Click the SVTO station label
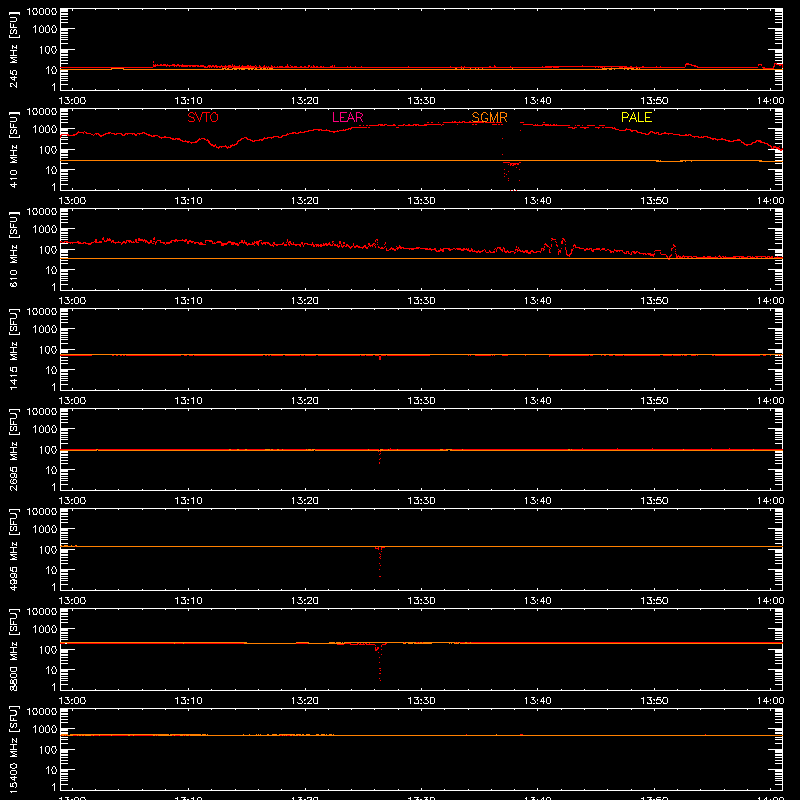 [x=203, y=117]
